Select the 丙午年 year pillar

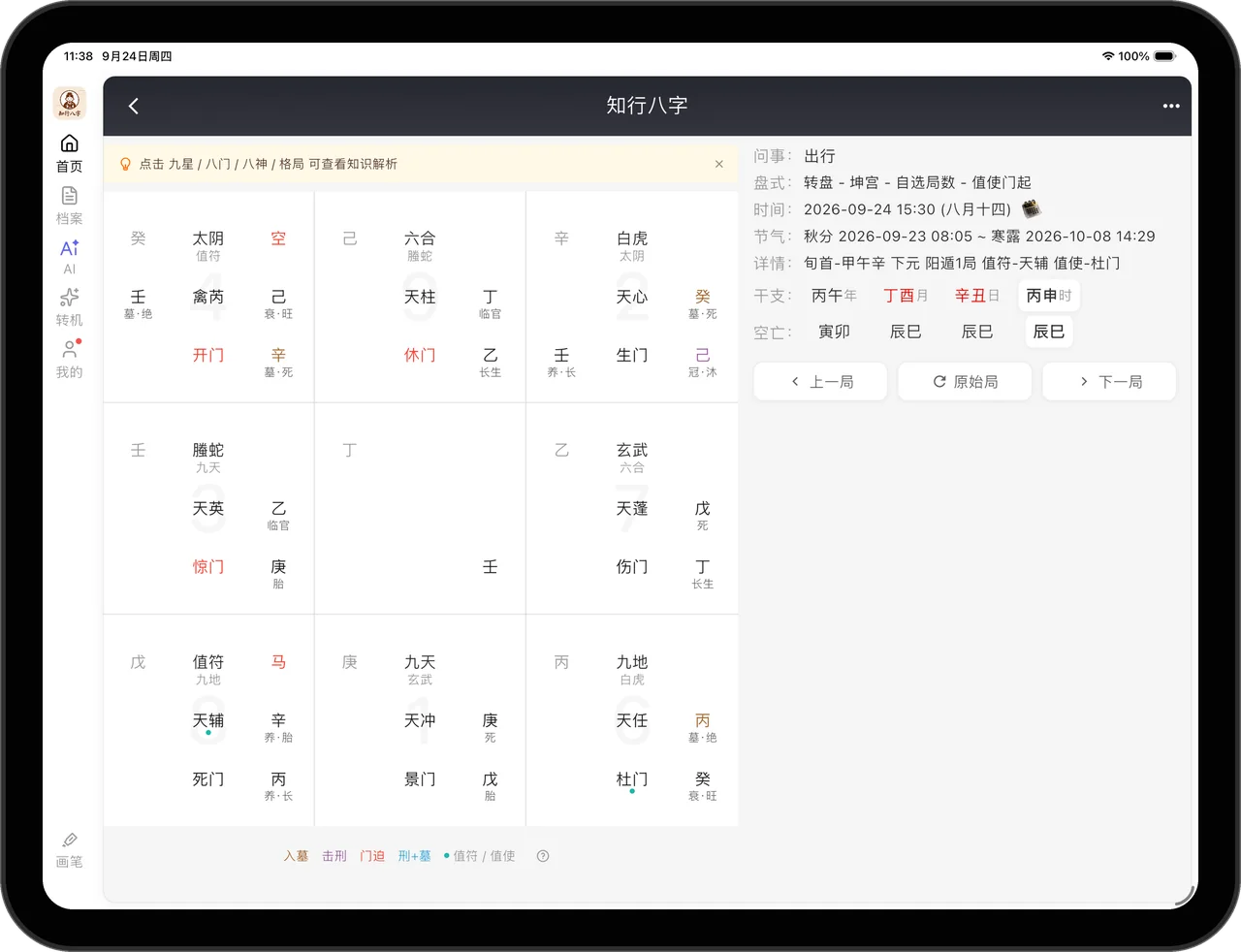834,296
